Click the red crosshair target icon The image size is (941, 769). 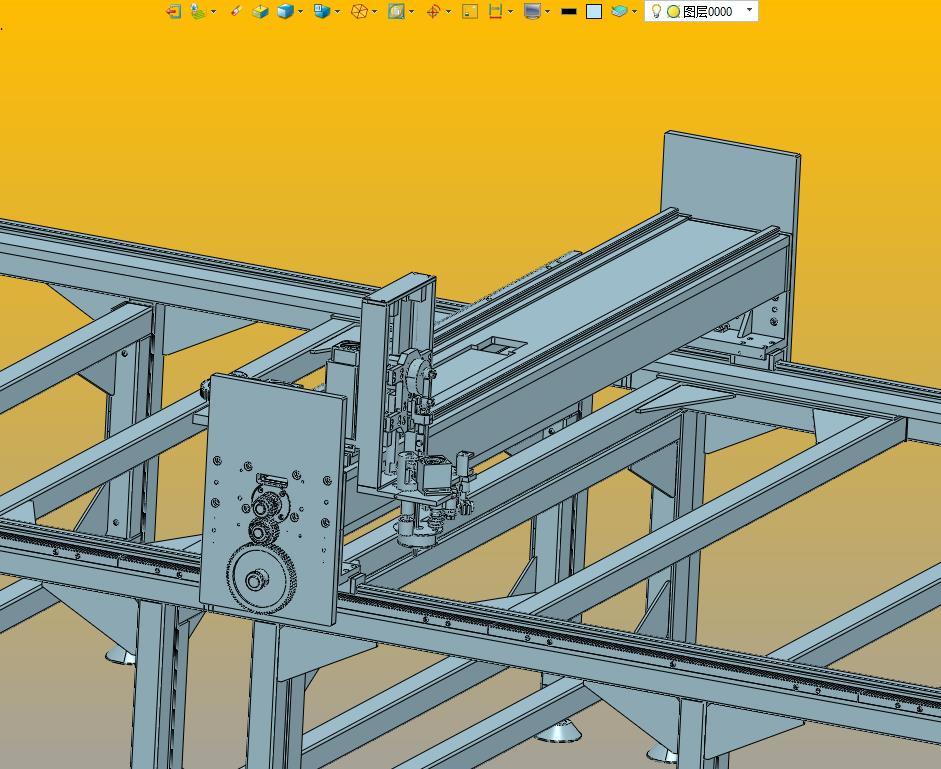pyautogui.click(x=433, y=11)
